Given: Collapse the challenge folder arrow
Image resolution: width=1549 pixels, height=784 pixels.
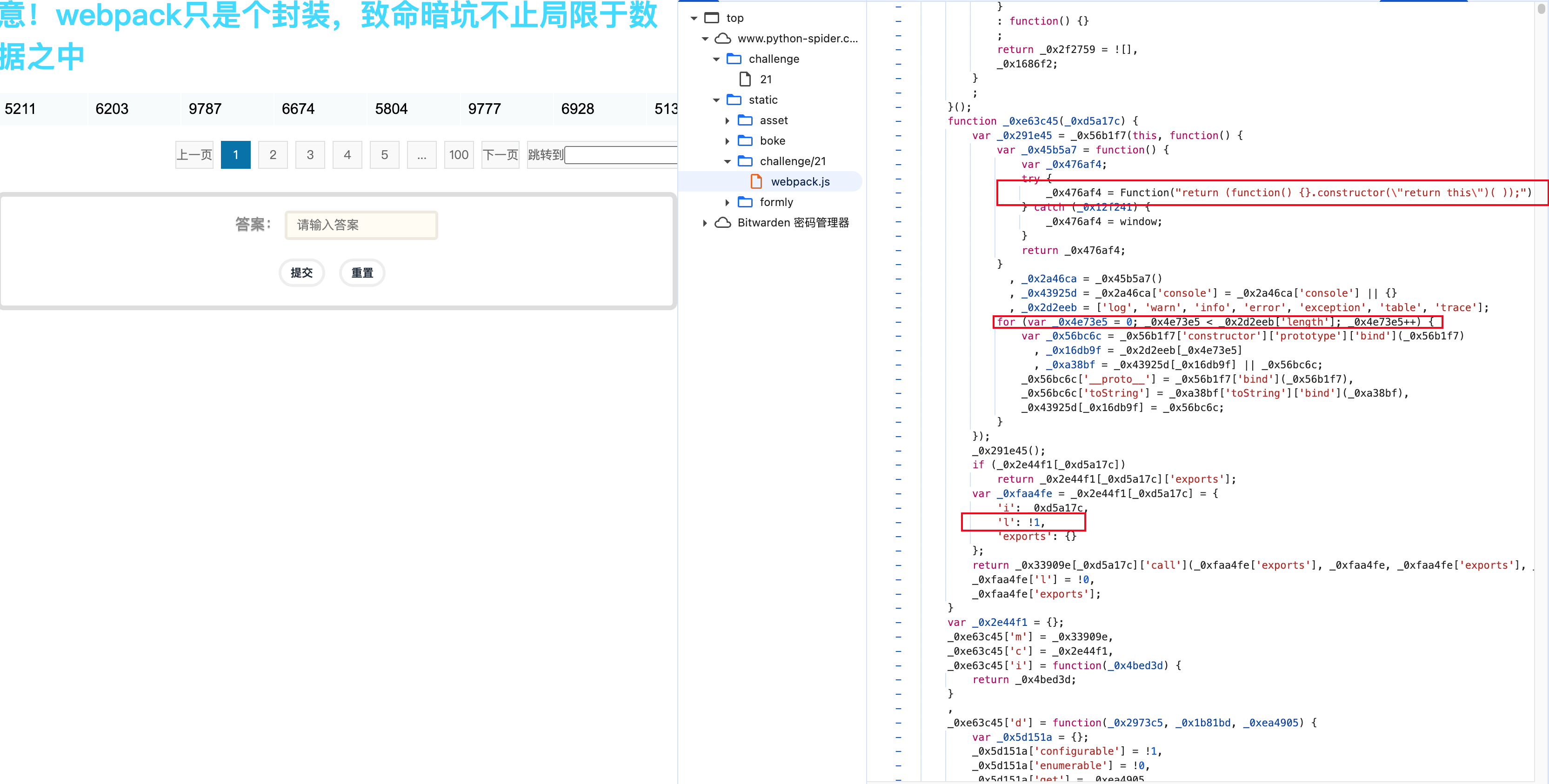Looking at the screenshot, I should [x=716, y=59].
